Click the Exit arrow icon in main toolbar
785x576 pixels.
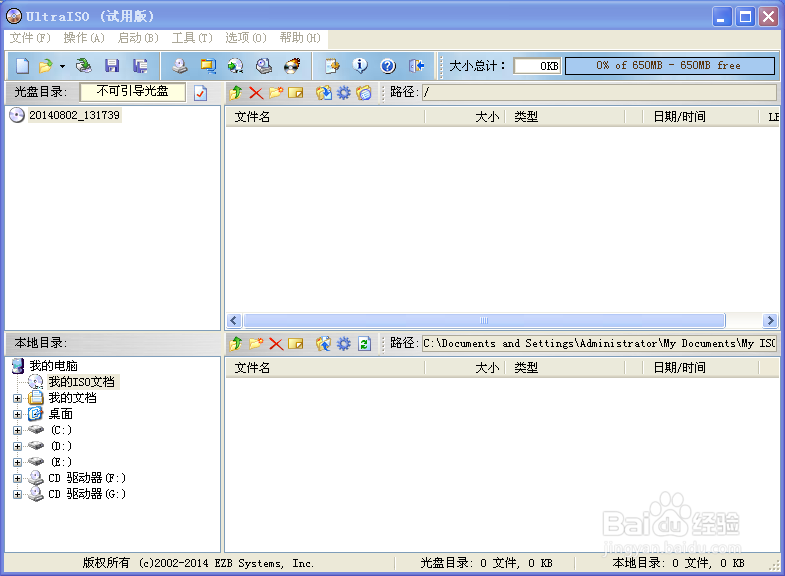point(417,66)
